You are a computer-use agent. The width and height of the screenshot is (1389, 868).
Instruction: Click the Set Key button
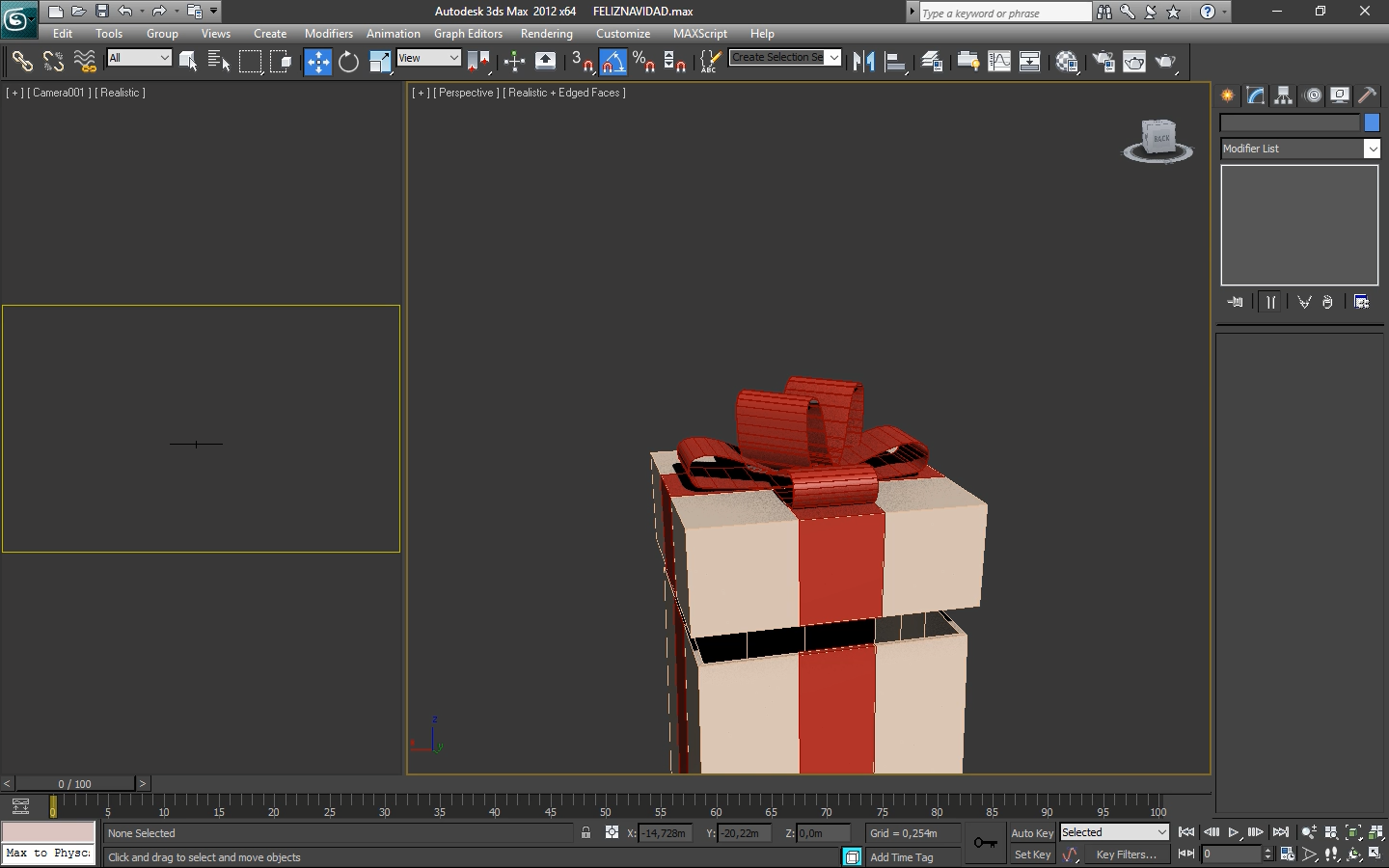click(x=1032, y=854)
